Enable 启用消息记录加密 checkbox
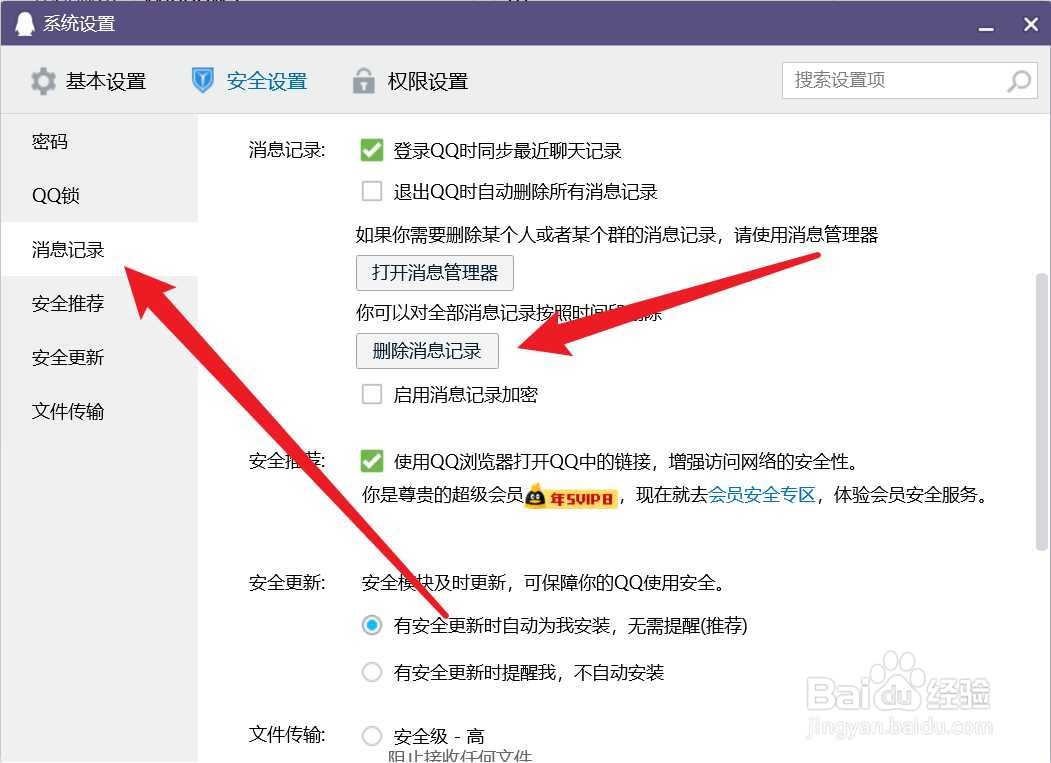The image size is (1051, 763). point(371,394)
